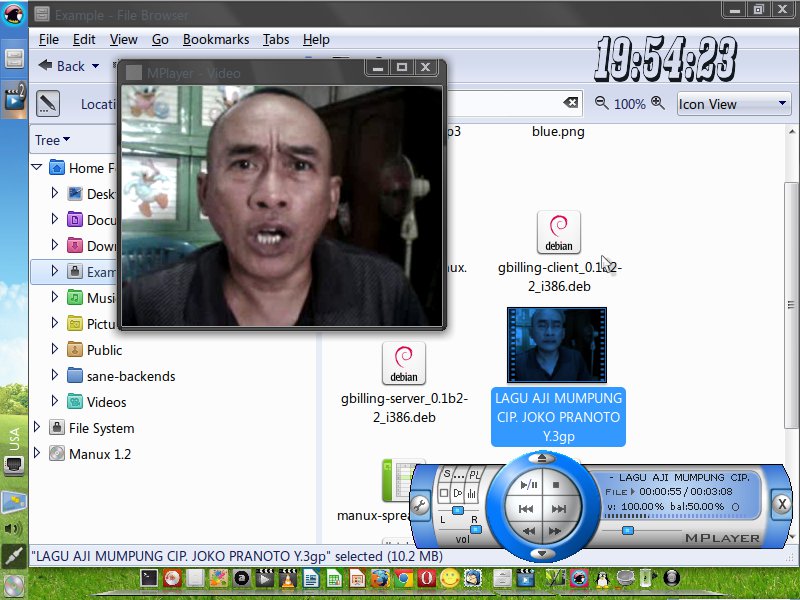This screenshot has width=800, height=600.
Task: Click the 100% zoom level label
Action: 630,104
